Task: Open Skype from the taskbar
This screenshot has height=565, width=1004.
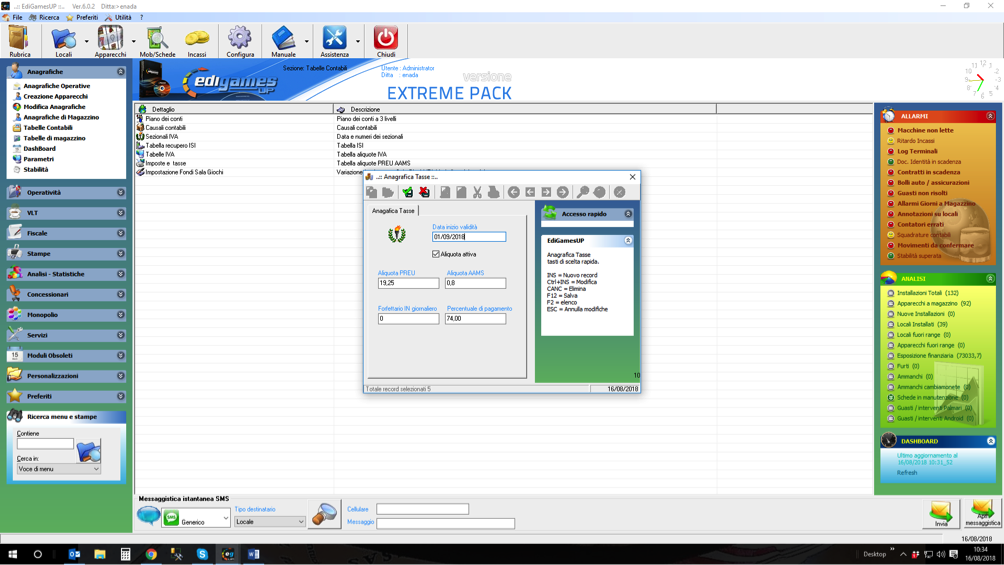Action: click(202, 554)
